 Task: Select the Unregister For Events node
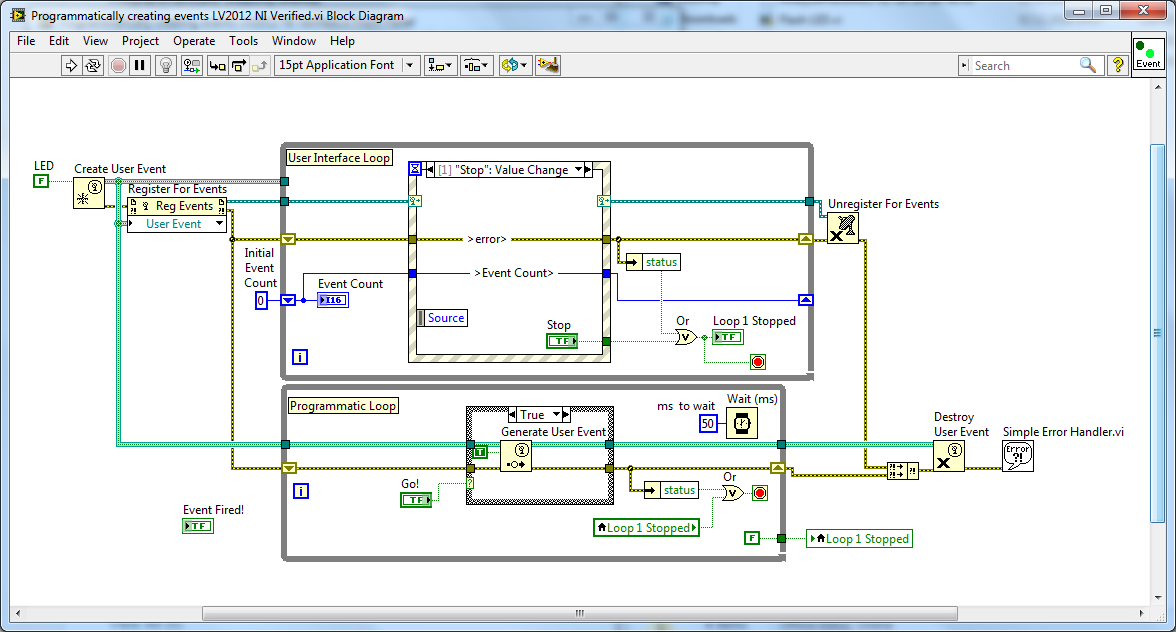[x=843, y=228]
